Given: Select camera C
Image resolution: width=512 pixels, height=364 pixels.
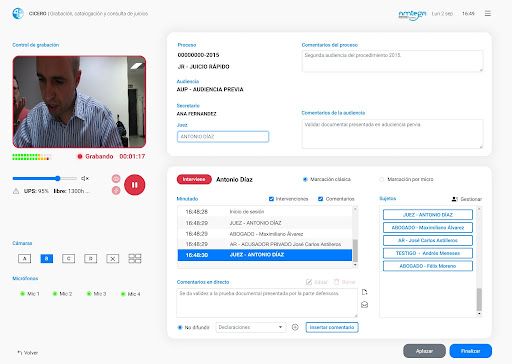Looking at the screenshot, I should click(69, 258).
